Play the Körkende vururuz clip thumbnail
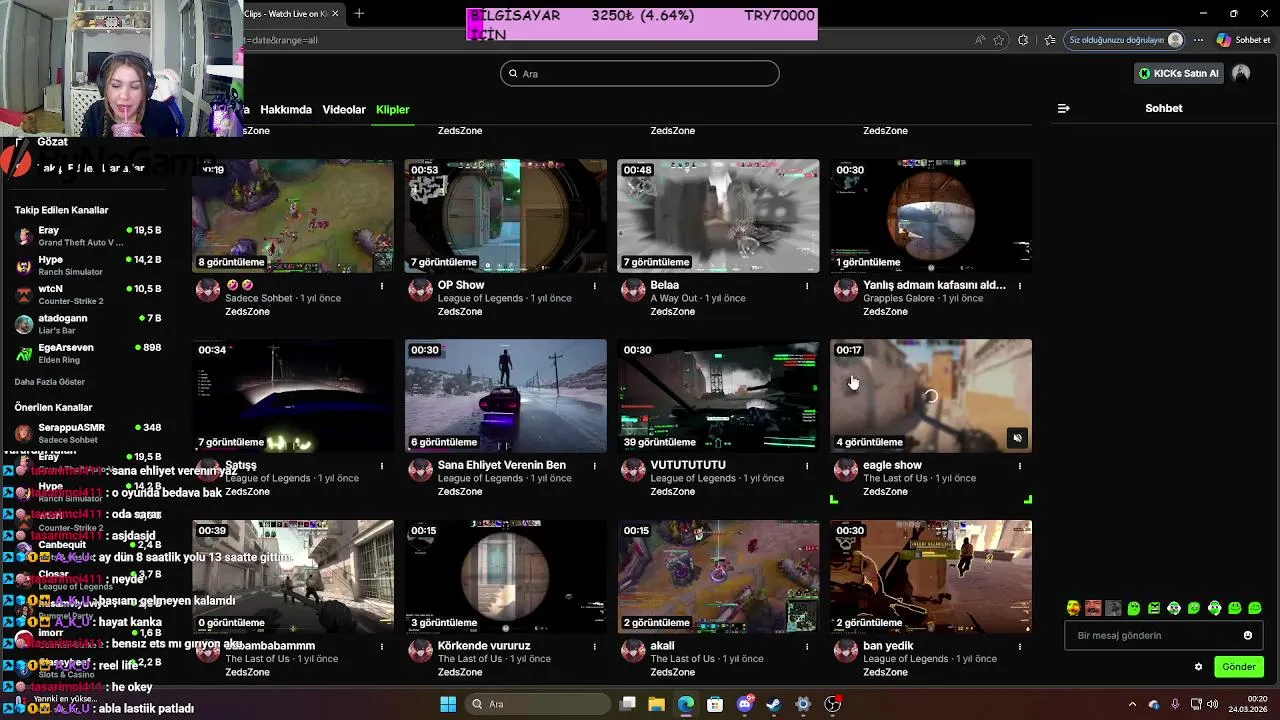This screenshot has height=720, width=1280. pyautogui.click(x=505, y=576)
